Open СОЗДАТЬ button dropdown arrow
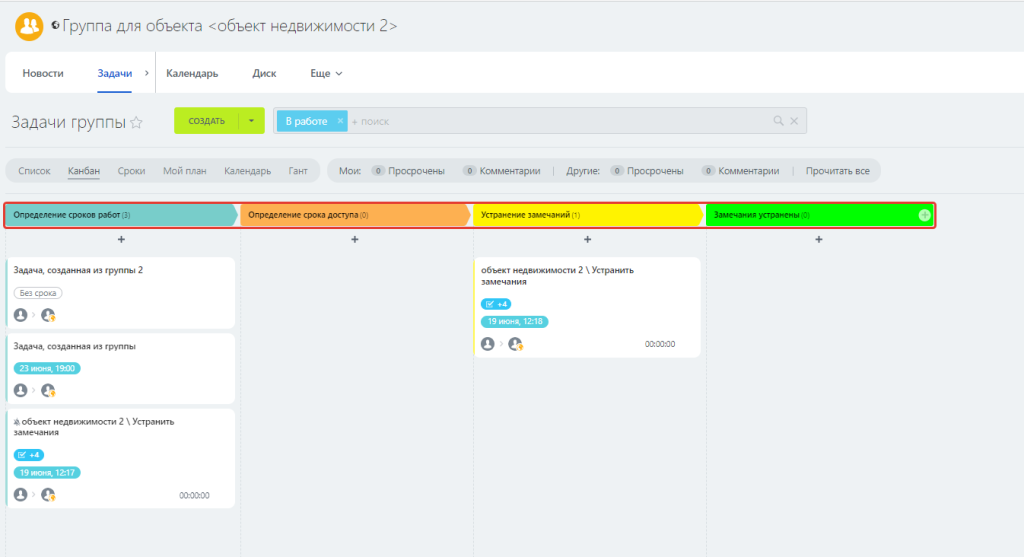 [251, 121]
